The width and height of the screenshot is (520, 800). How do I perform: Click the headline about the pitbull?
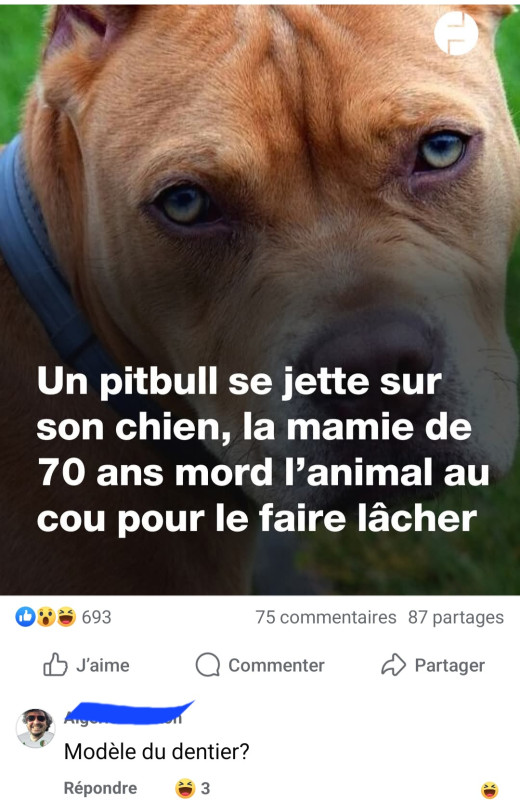point(263,449)
